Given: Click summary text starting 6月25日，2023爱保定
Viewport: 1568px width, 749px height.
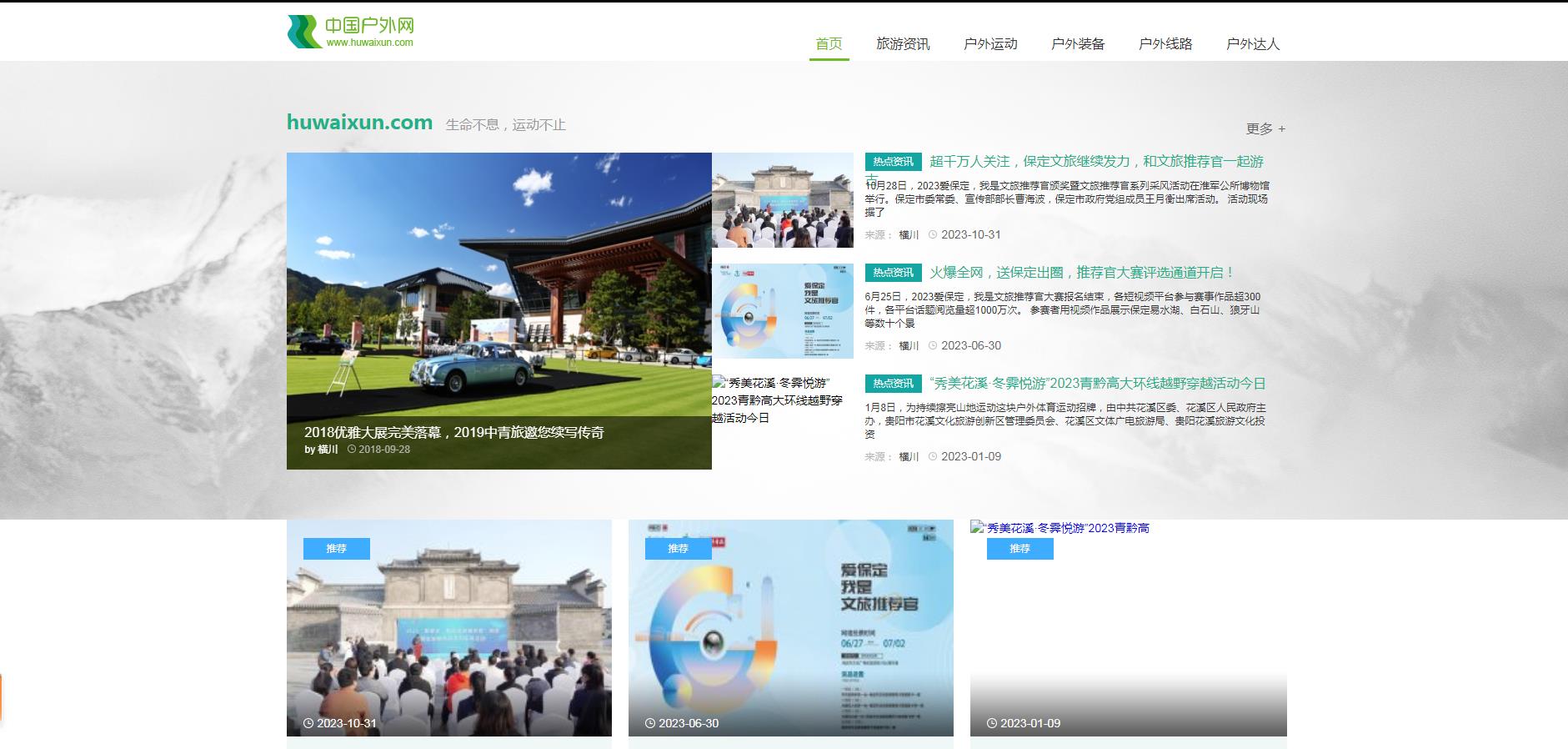Looking at the screenshot, I should tap(1063, 310).
